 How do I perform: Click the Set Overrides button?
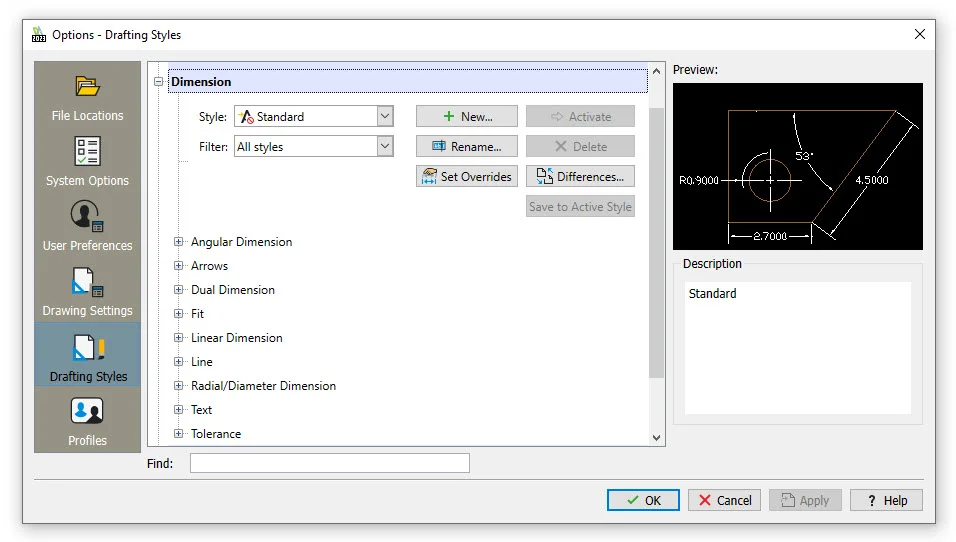[x=467, y=177]
